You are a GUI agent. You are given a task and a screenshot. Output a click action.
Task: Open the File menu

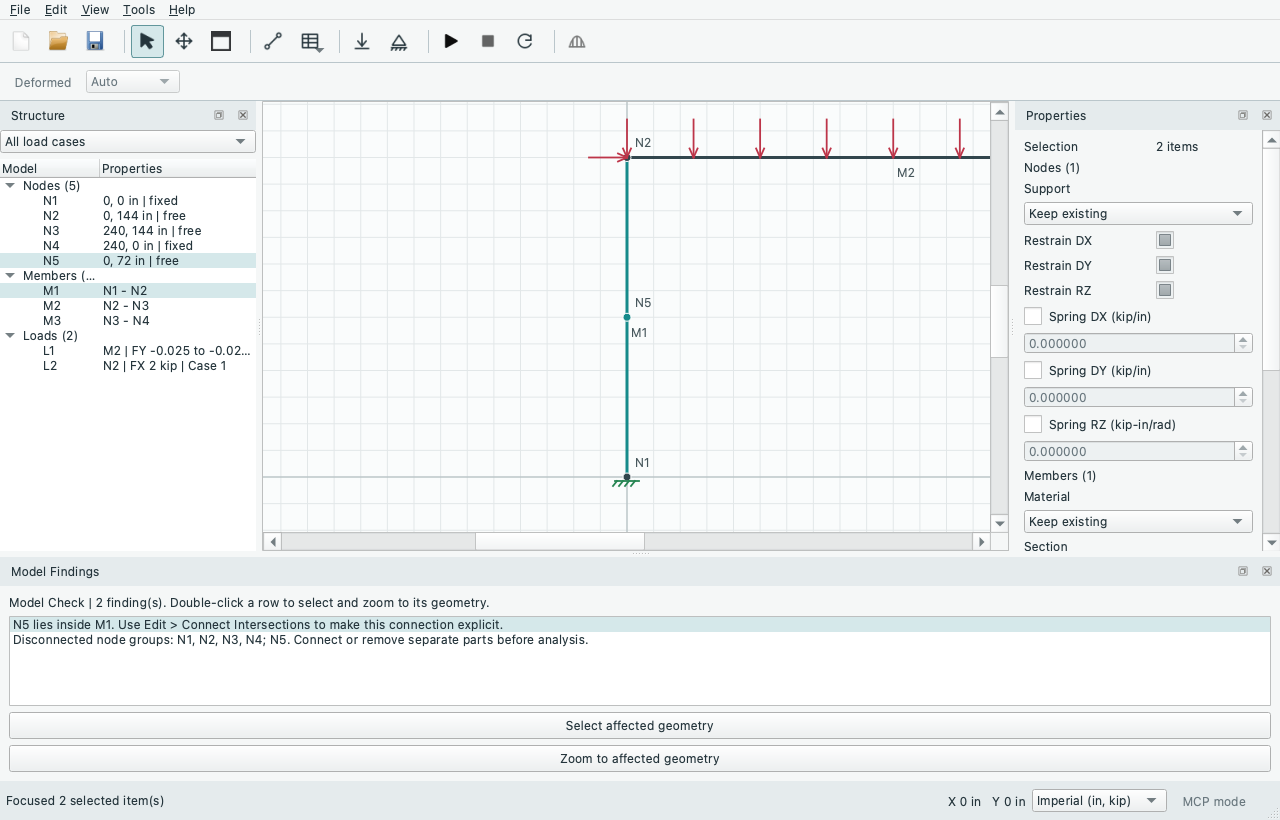pos(20,10)
